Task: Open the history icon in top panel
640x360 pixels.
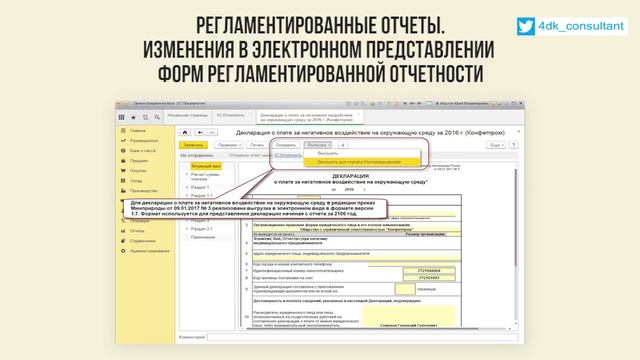Action: 145,117
